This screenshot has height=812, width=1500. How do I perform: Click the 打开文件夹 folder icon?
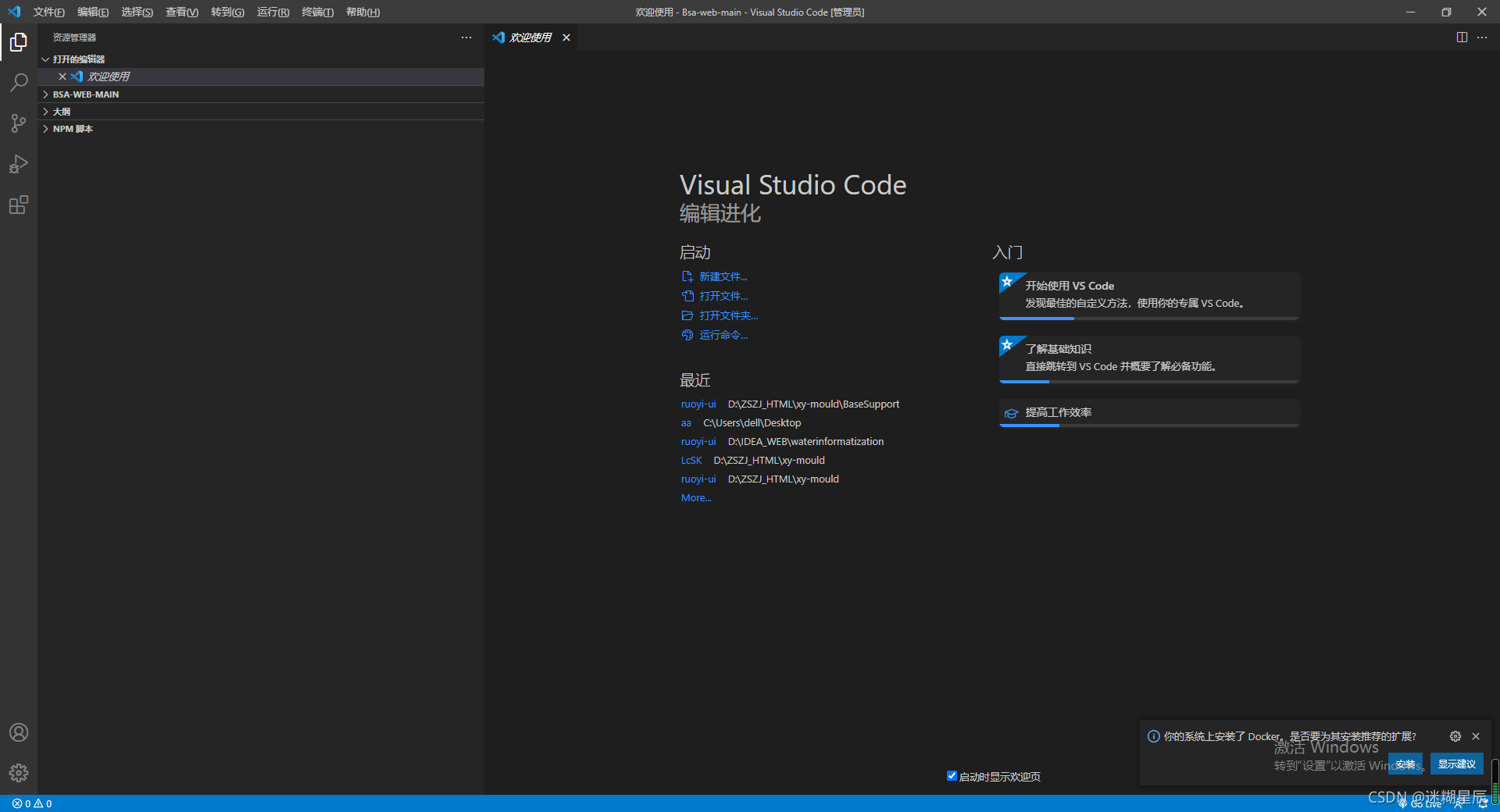[687, 315]
